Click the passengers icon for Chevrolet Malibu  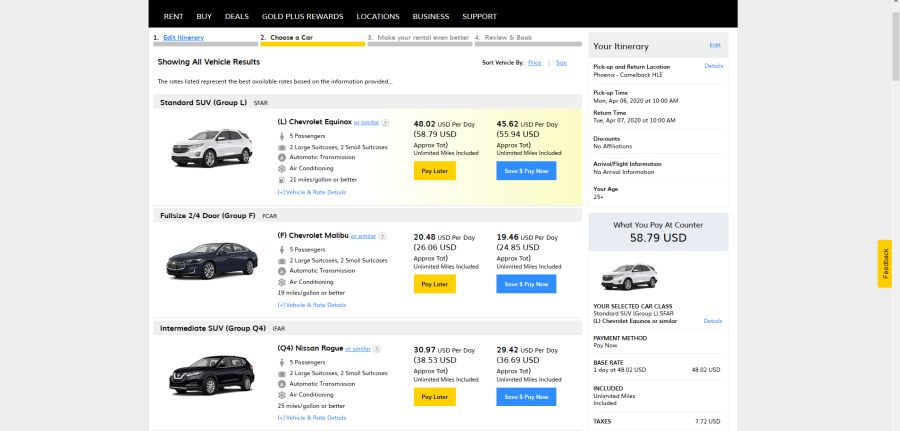click(281, 250)
